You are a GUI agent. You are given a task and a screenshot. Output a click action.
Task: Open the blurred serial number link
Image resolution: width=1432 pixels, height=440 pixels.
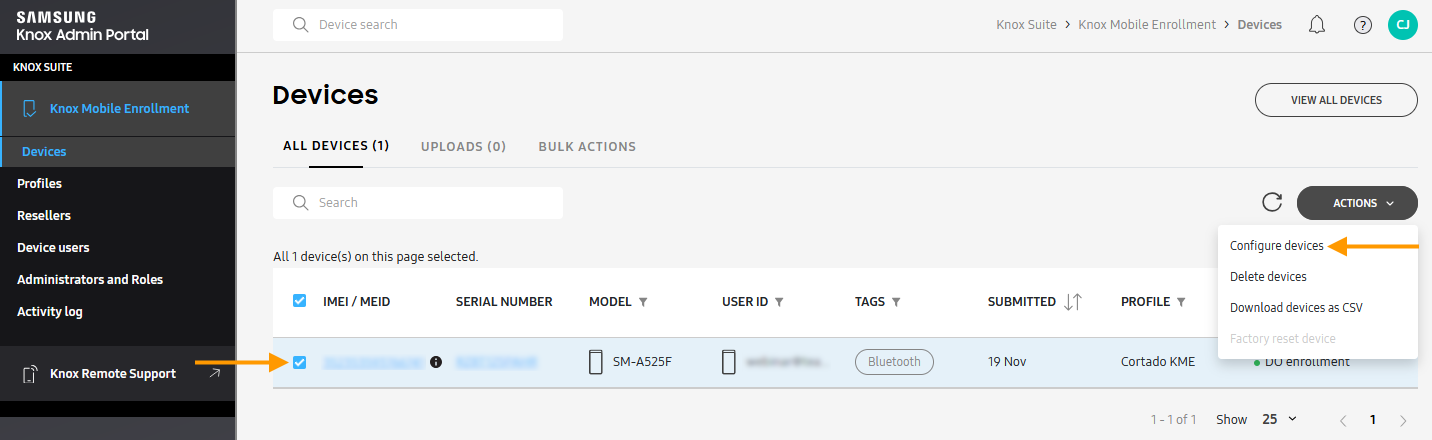[x=497, y=362]
